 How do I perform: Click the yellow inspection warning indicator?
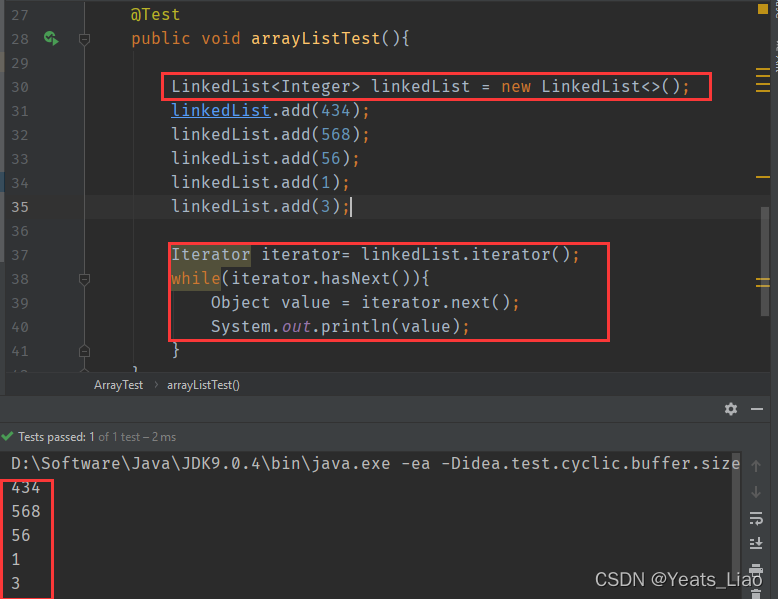pyautogui.click(x=763, y=9)
